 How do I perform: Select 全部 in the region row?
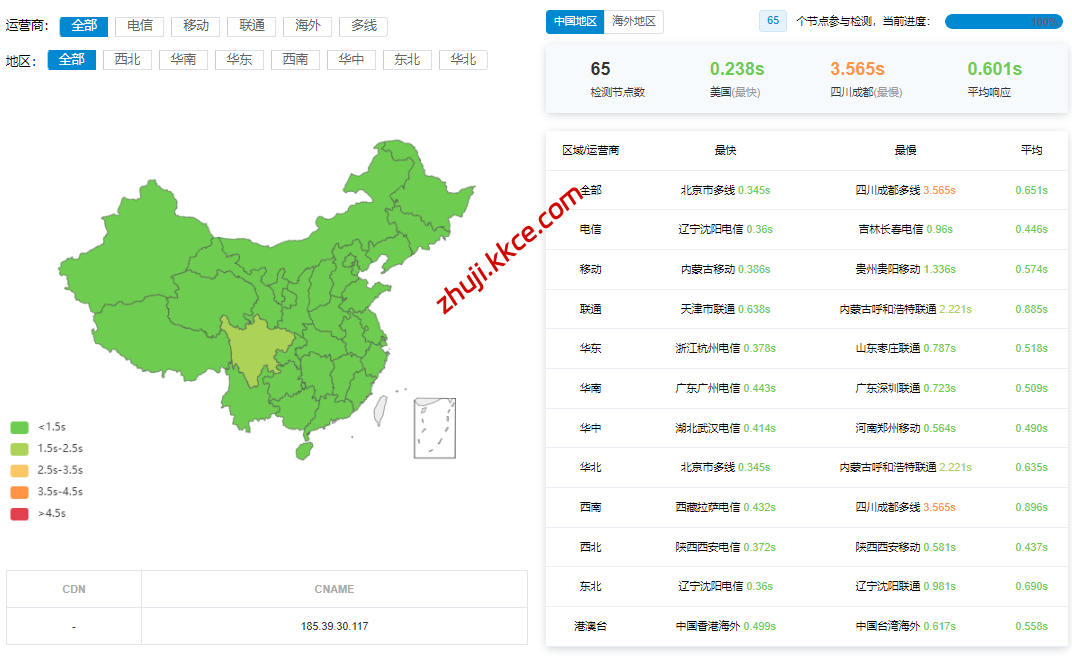[72, 60]
